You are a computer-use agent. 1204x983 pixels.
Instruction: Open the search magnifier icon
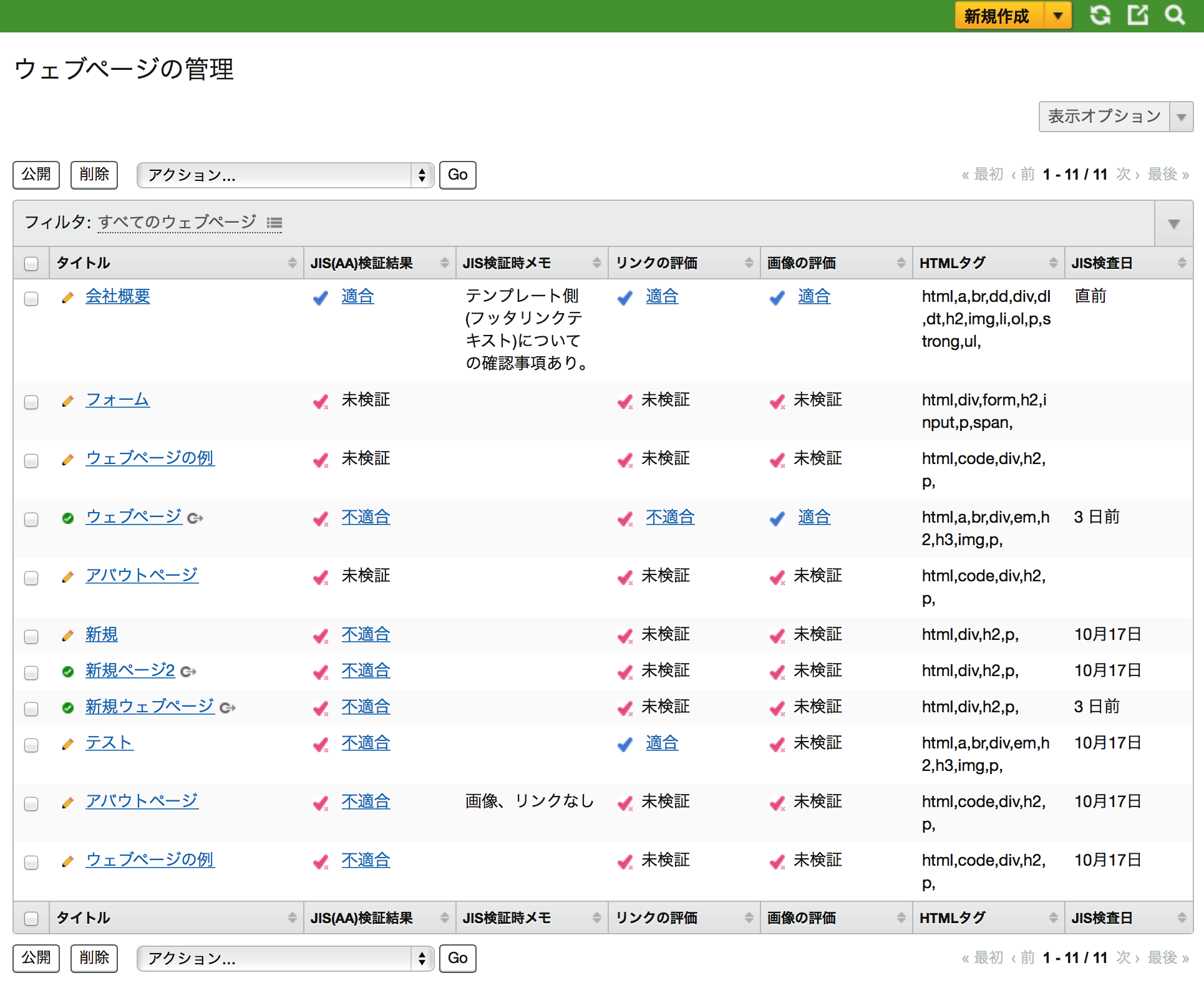1175,15
